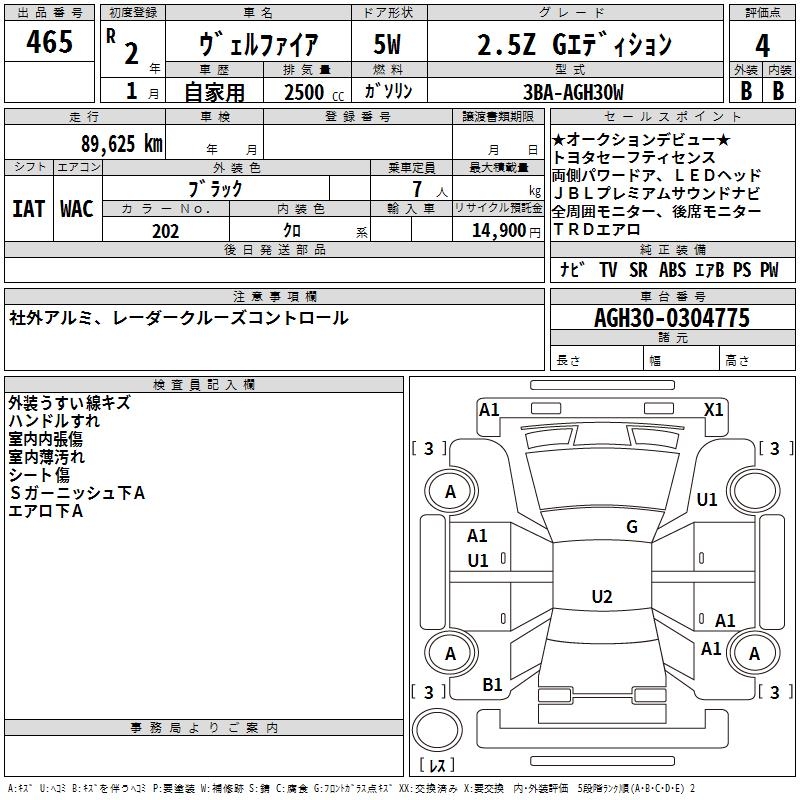
Task: Click the TV equipment entry
Action: (608, 270)
